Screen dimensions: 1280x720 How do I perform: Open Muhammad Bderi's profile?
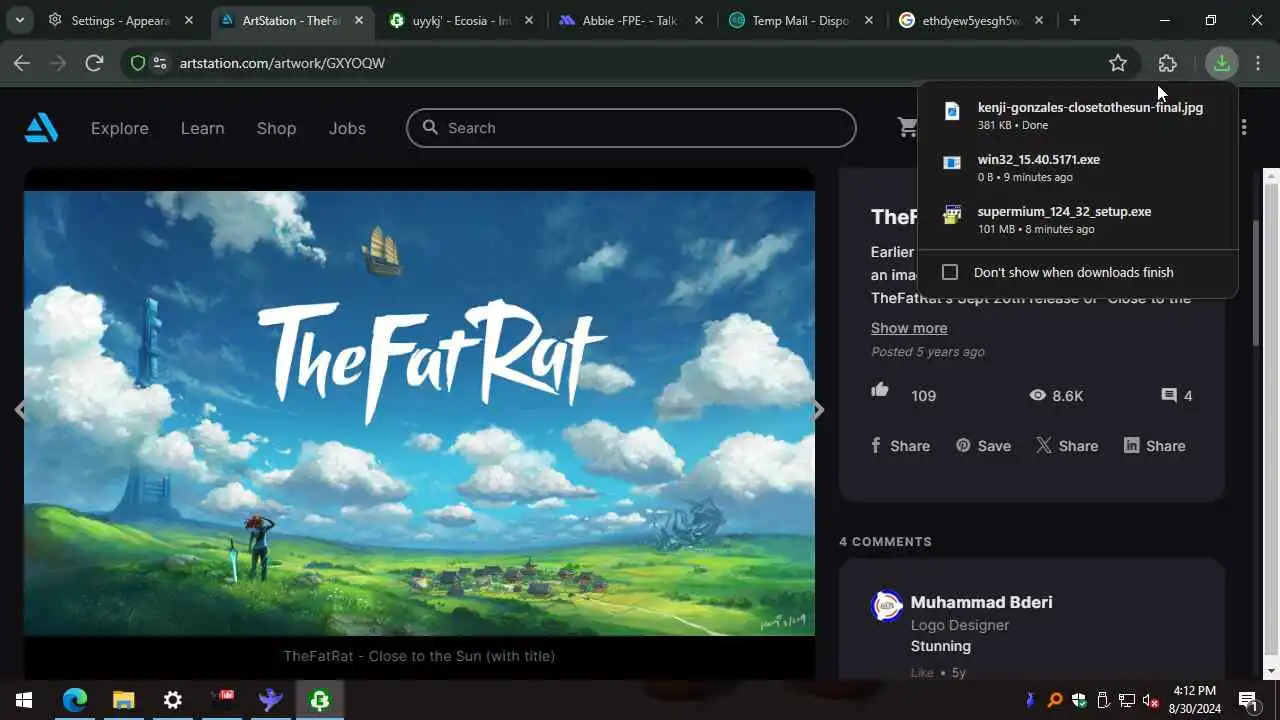[x=981, y=602]
